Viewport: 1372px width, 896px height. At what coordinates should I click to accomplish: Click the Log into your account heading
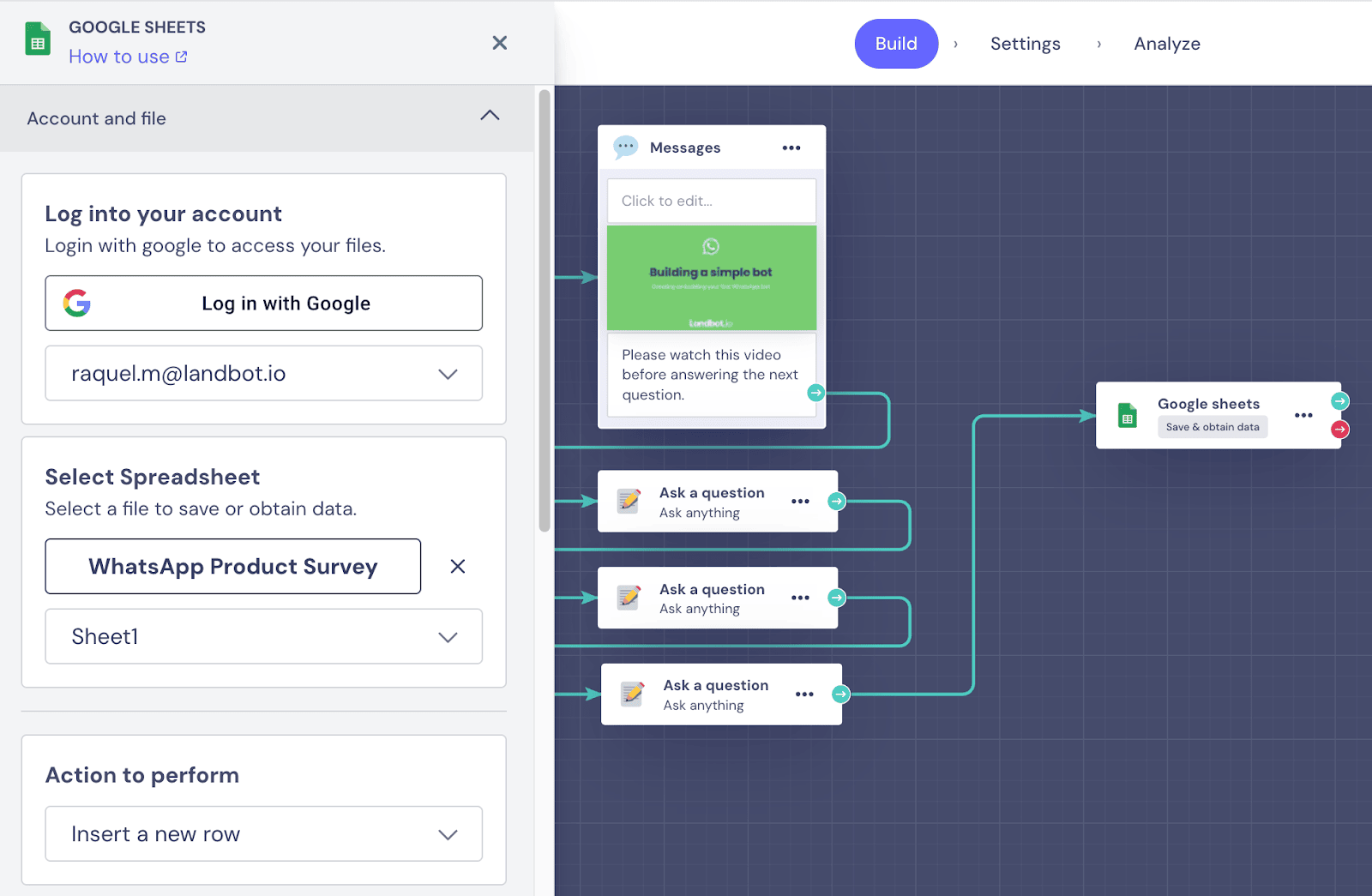click(163, 213)
